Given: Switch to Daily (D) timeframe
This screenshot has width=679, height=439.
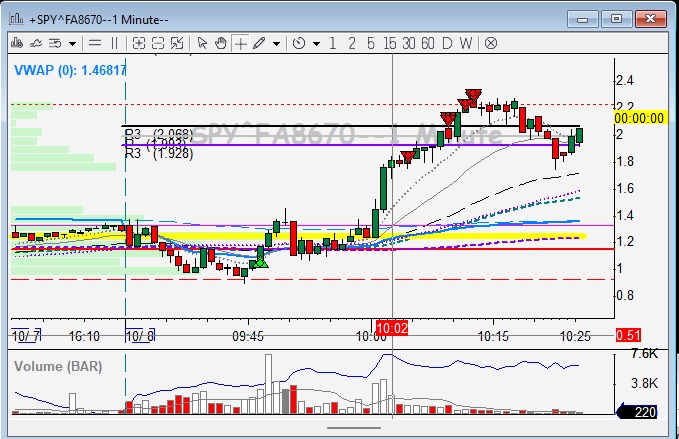Looking at the screenshot, I should point(447,43).
